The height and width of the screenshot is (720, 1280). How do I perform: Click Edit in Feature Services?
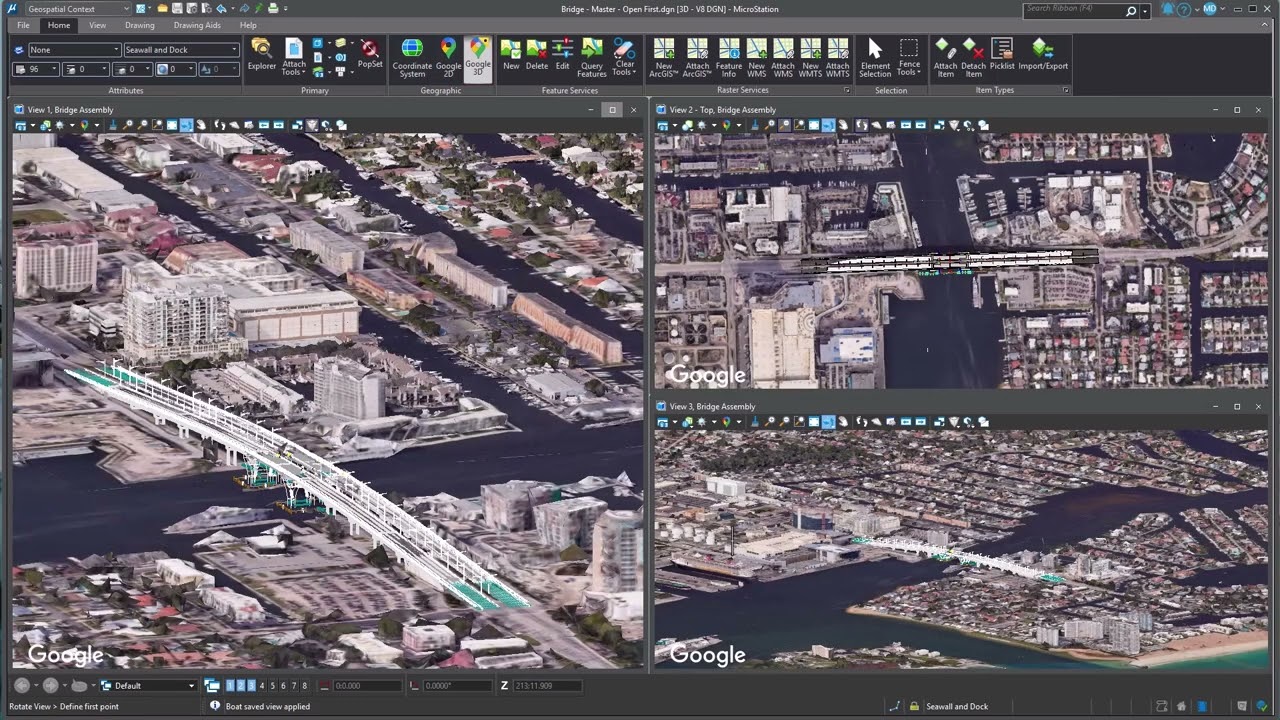coord(563,55)
